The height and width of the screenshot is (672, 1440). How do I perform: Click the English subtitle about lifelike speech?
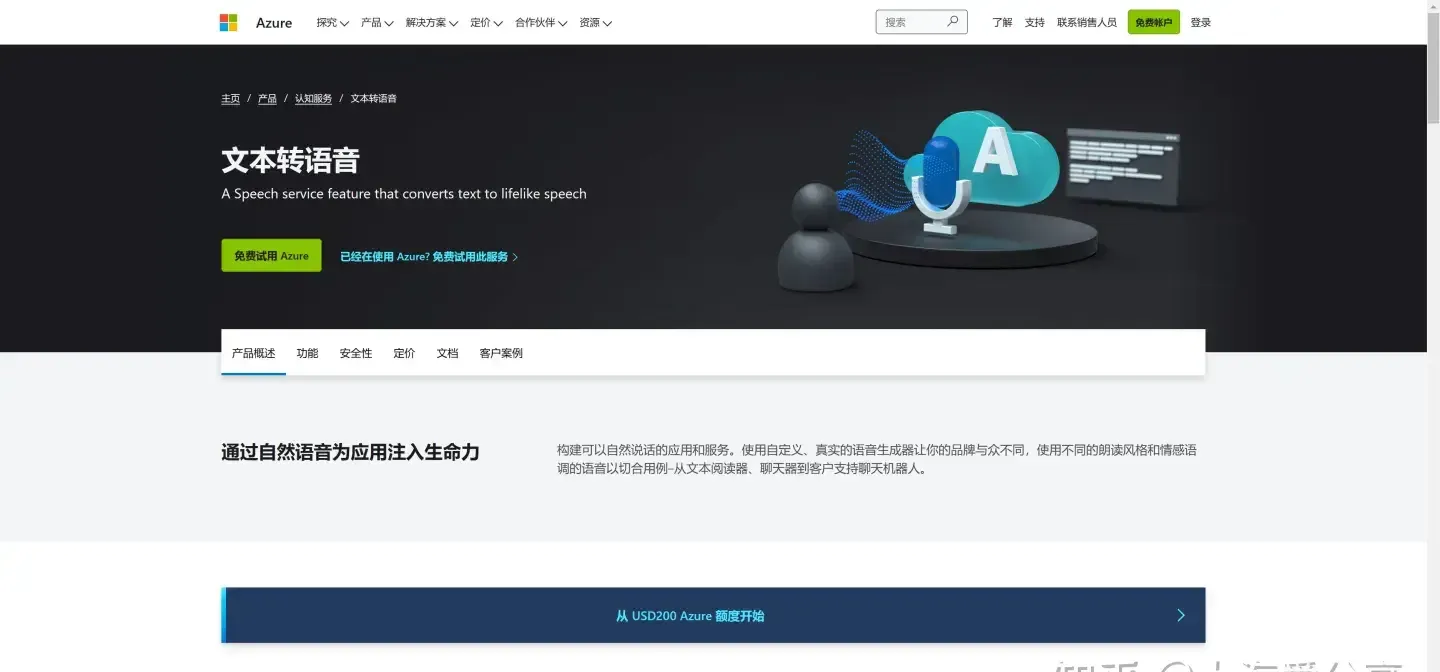click(x=404, y=194)
